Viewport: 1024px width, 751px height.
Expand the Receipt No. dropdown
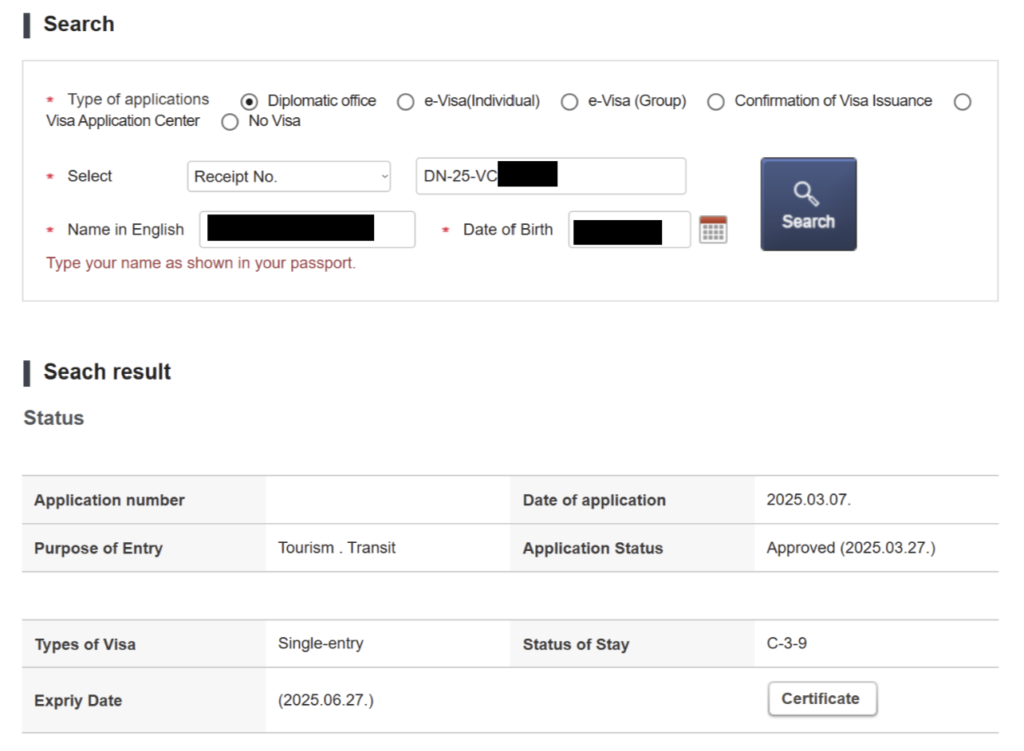(289, 177)
